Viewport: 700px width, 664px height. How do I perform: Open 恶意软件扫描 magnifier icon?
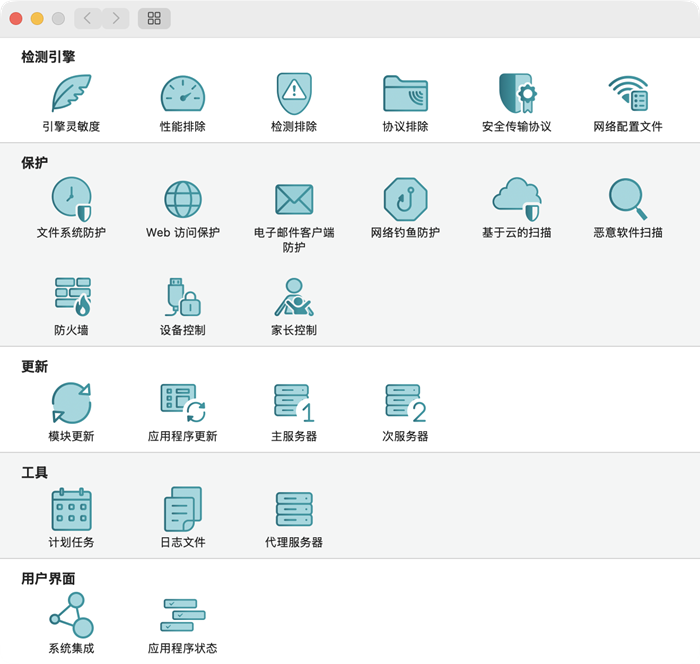pyautogui.click(x=628, y=199)
